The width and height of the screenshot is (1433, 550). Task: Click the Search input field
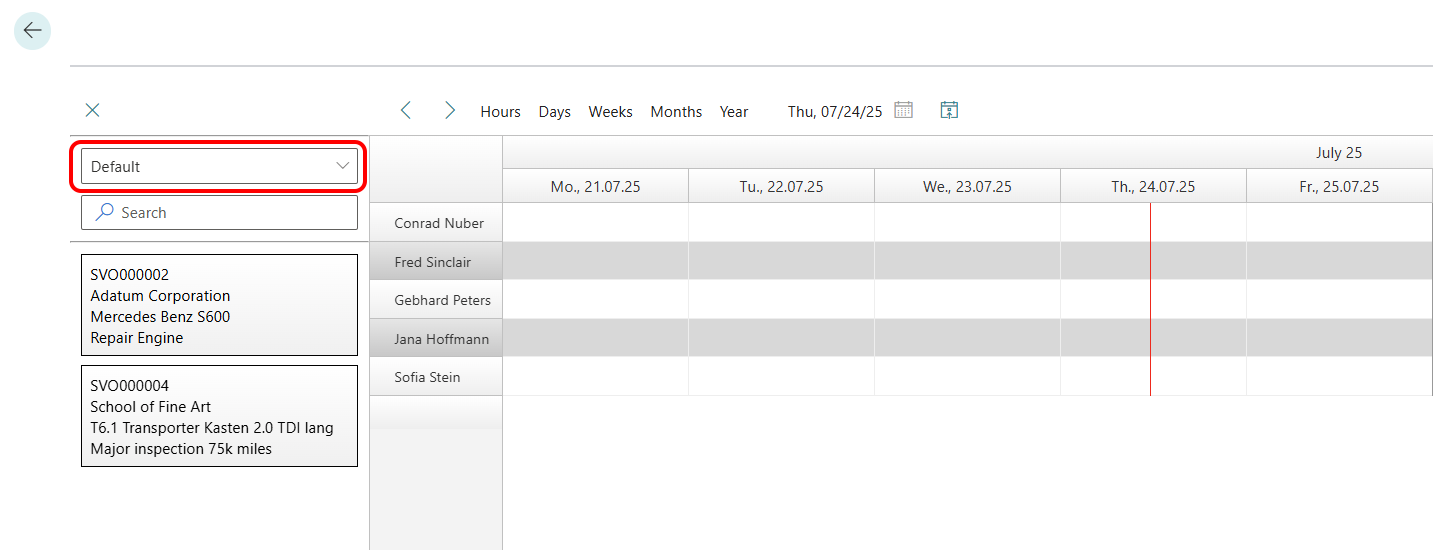[x=230, y=213]
